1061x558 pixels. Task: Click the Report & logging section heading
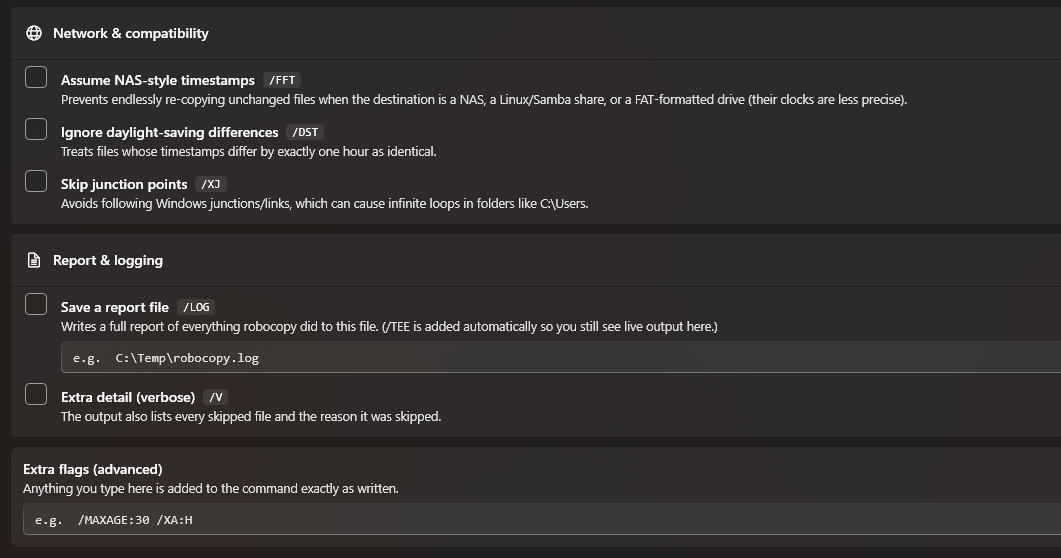tap(108, 260)
